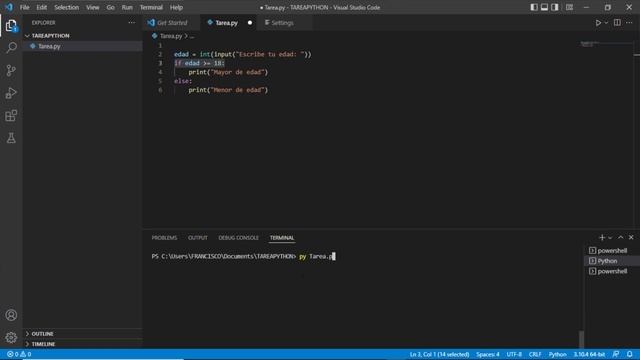Screen dimensions: 640x360
Task: Toggle the primary side bar layout icon
Action: tap(534, 7)
